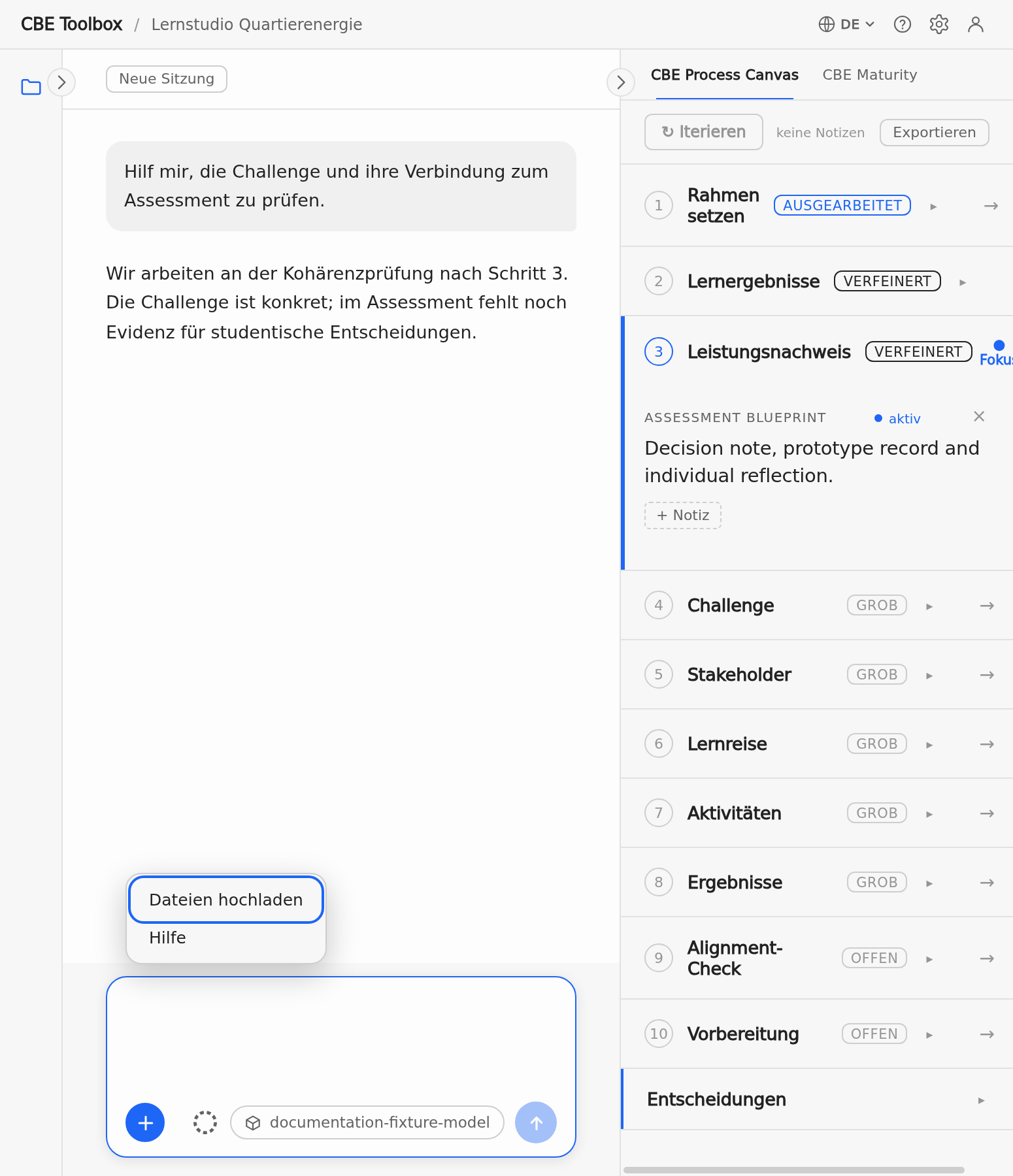Screen dimensions: 1013x1176
Task: Expand the Alignment-Check step triangle
Action: pos(929,959)
